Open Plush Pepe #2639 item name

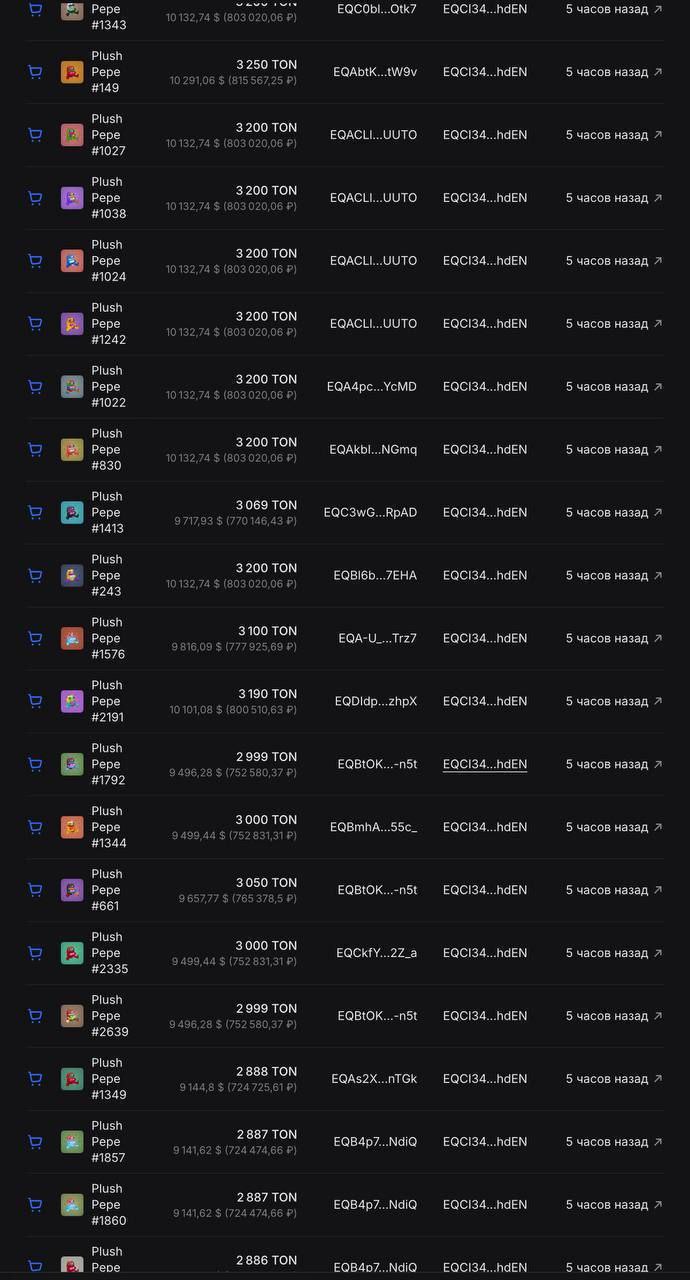110,1017
